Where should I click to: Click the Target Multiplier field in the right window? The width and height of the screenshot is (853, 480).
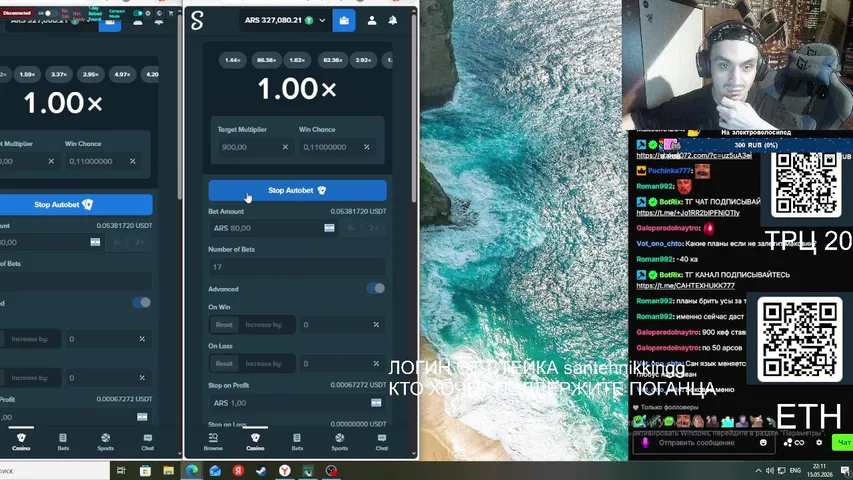pos(255,147)
